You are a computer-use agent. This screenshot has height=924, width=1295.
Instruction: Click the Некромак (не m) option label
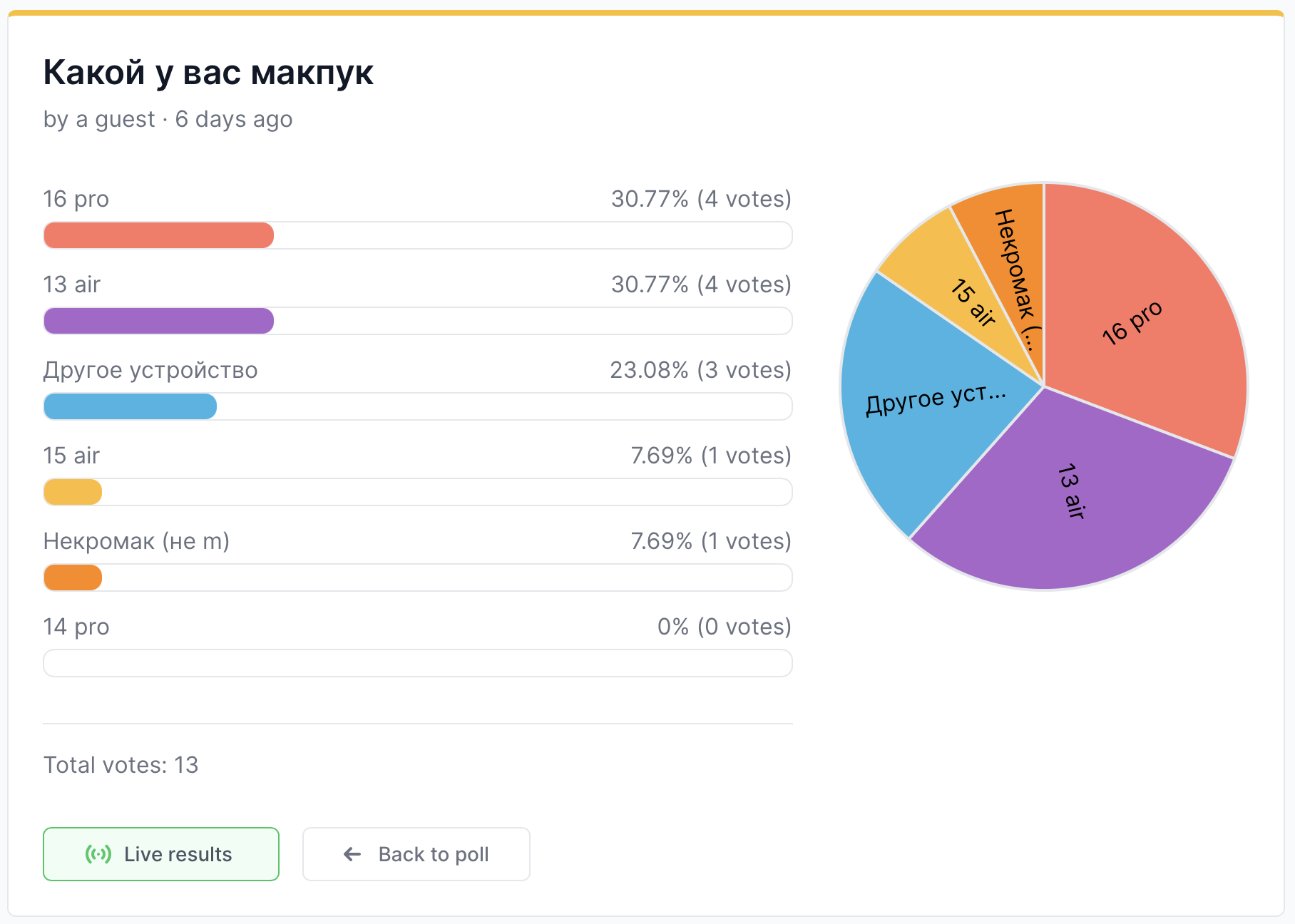pyautogui.click(x=136, y=541)
